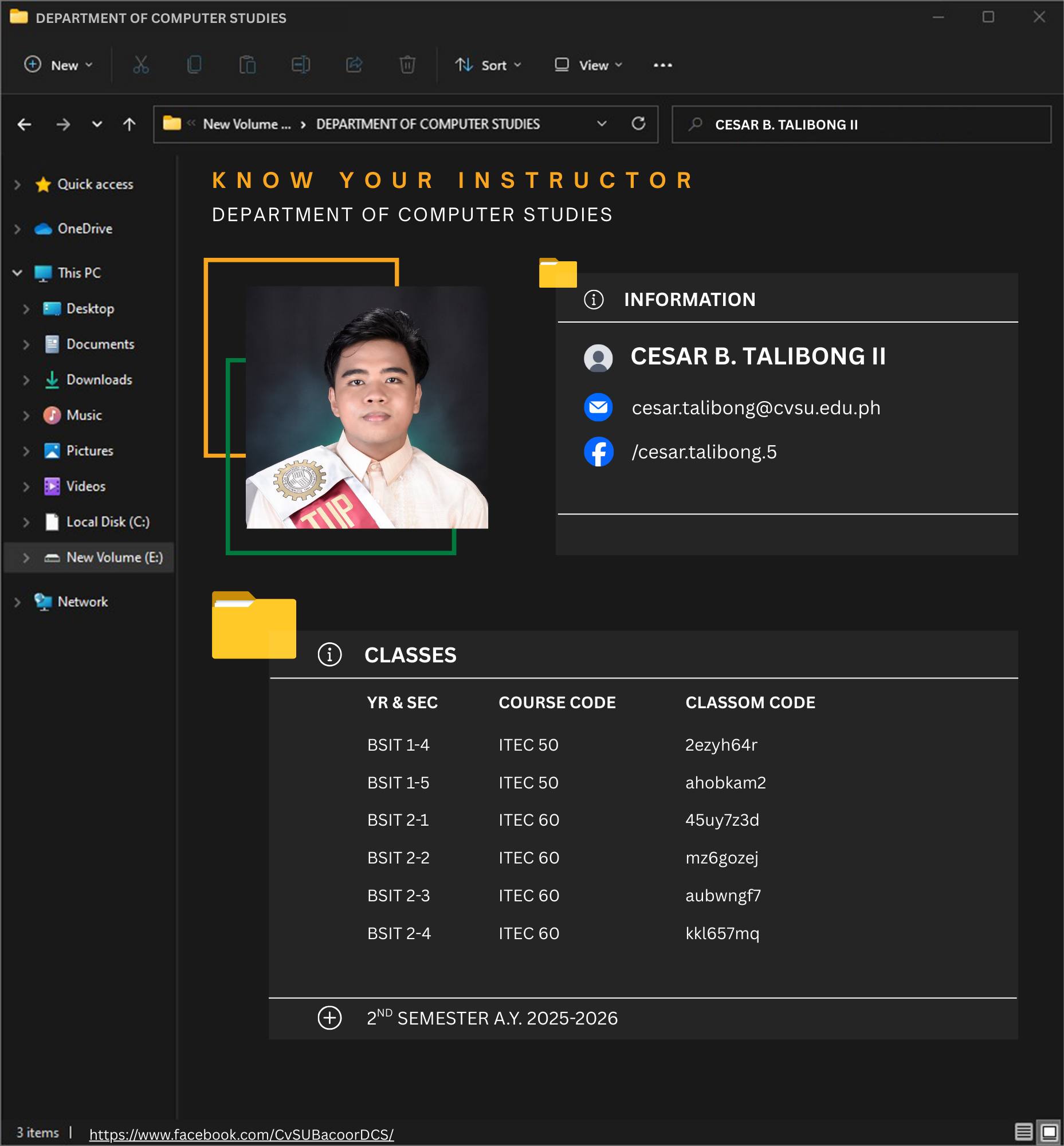Click the blue email envelope icon
1064x1146 pixels.
(598, 408)
